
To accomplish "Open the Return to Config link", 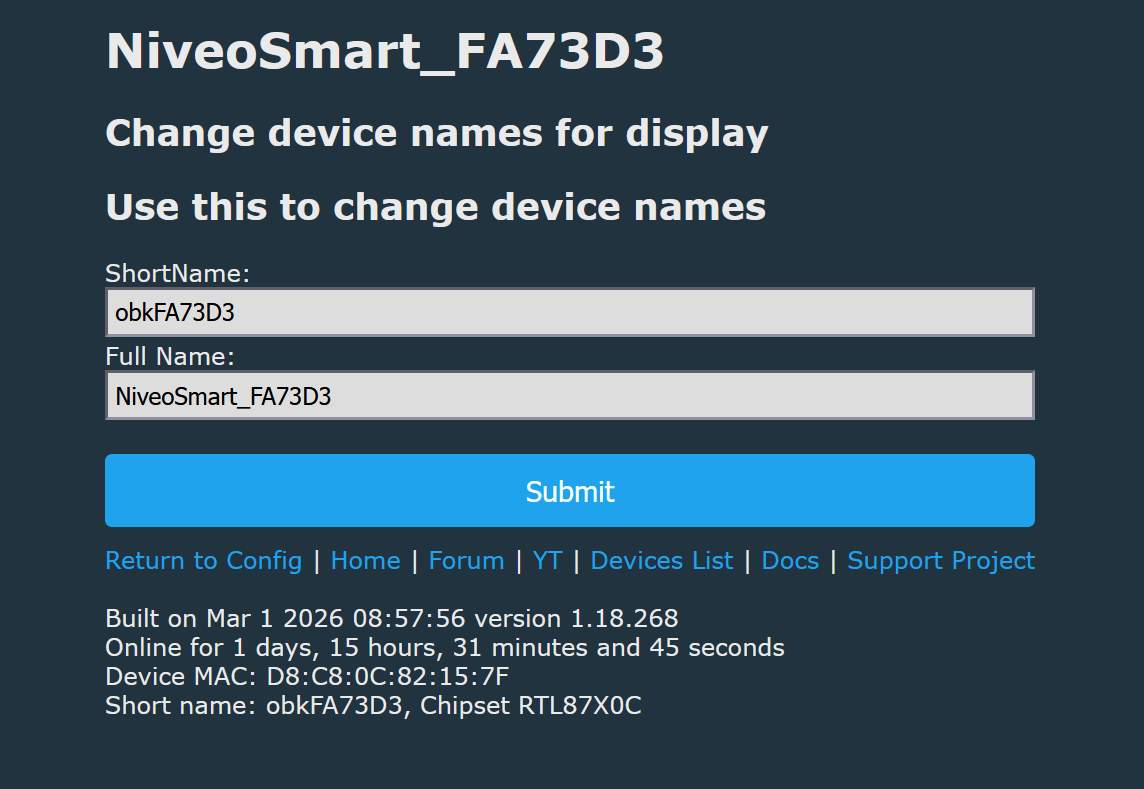I will tap(203, 561).
